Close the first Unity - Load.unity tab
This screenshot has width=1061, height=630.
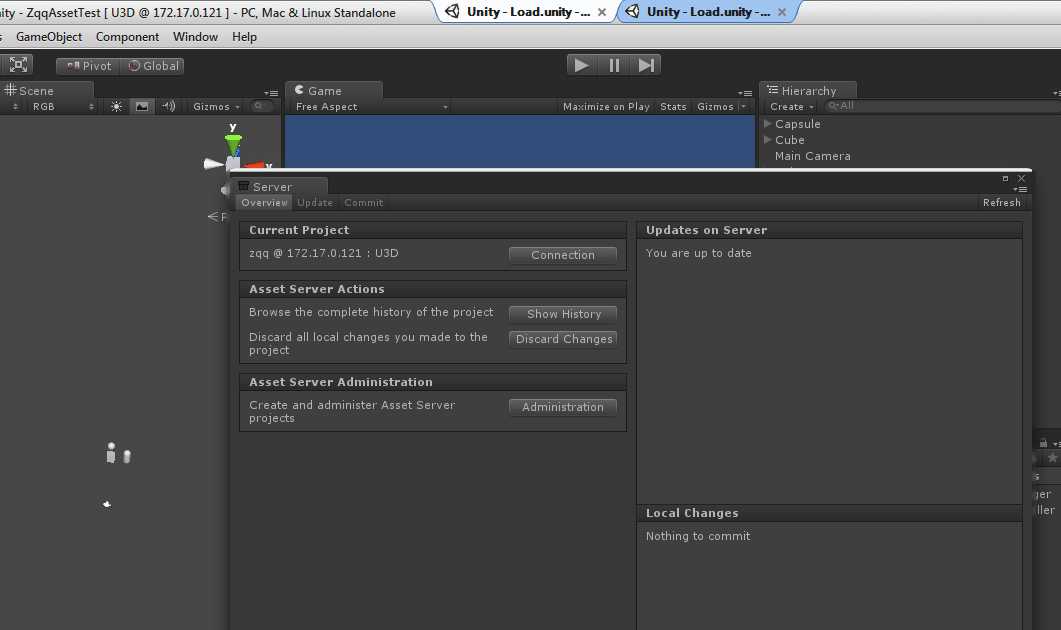[602, 12]
